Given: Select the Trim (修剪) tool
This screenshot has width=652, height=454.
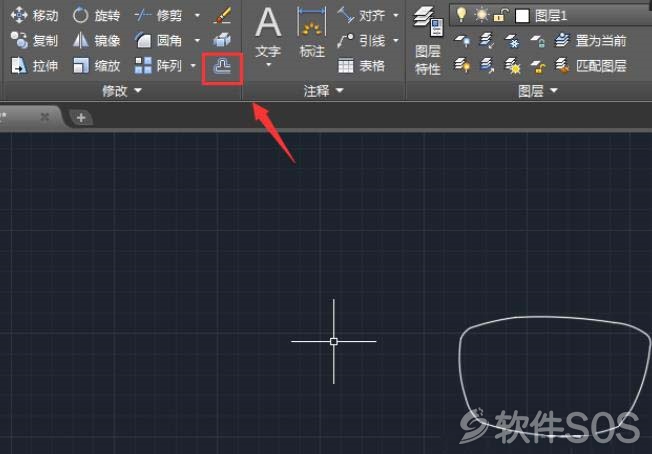Looking at the screenshot, I should (158, 16).
